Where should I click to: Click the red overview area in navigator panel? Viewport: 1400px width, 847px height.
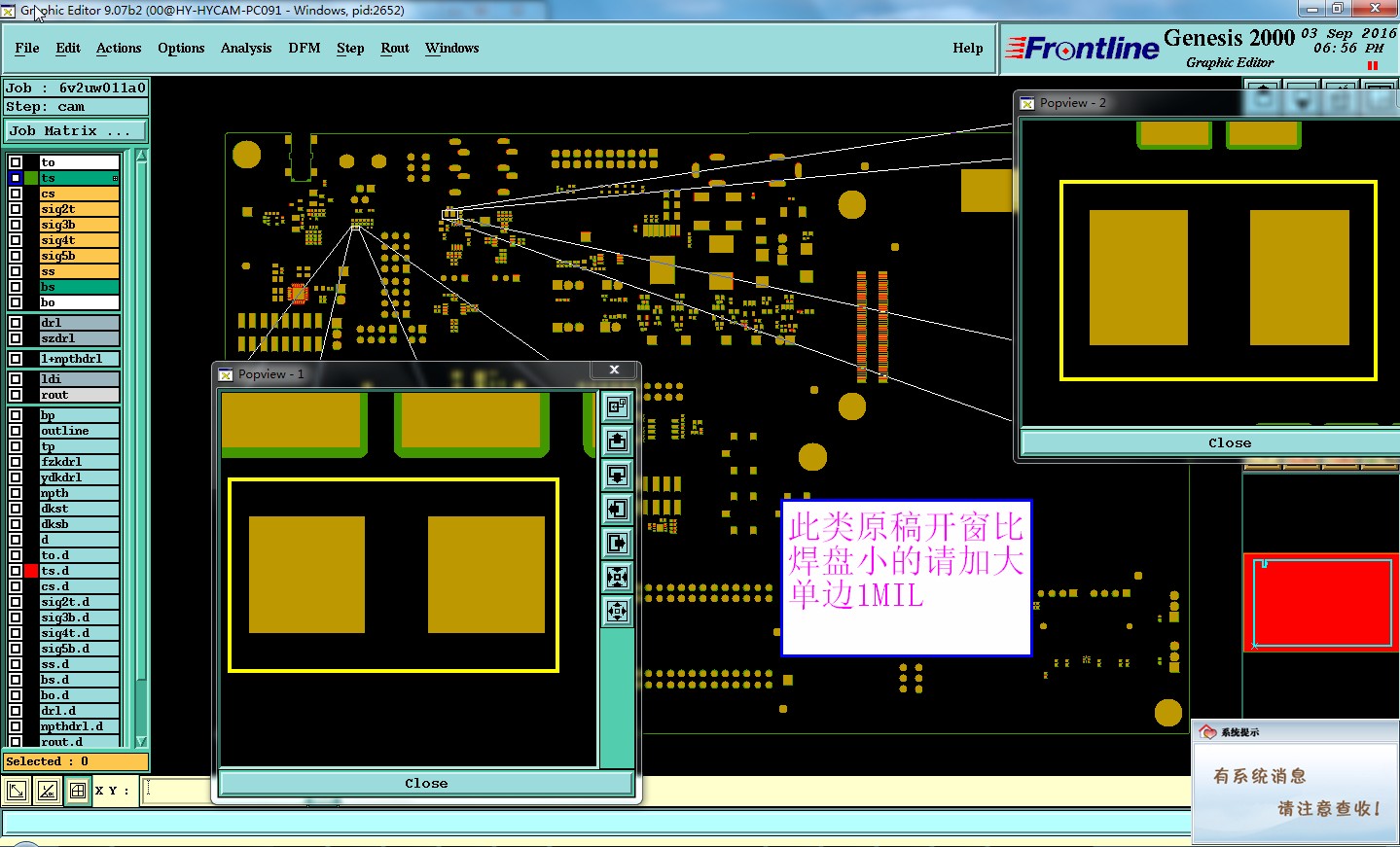[1322, 603]
